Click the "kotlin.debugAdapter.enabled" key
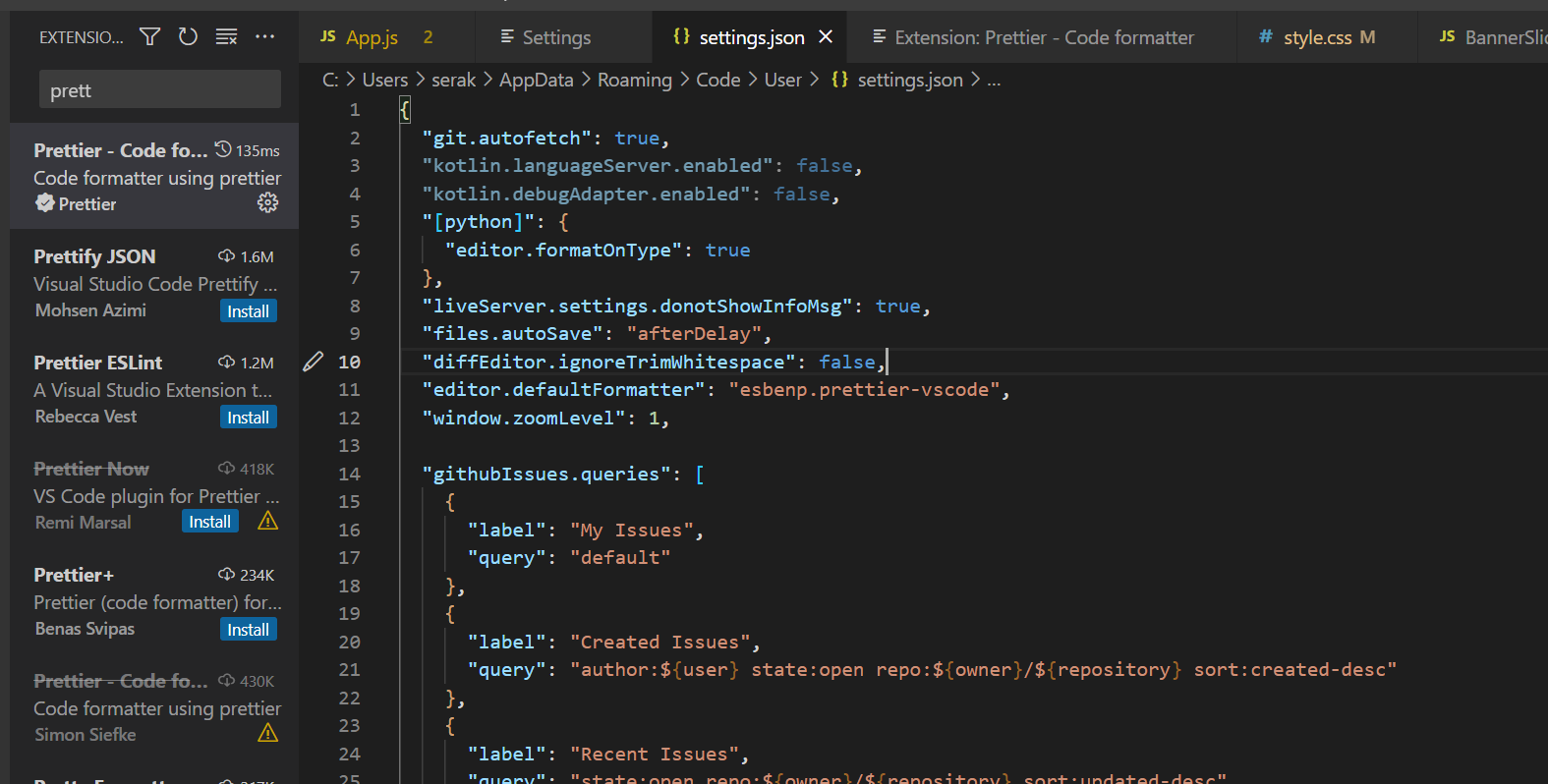 coord(586,194)
